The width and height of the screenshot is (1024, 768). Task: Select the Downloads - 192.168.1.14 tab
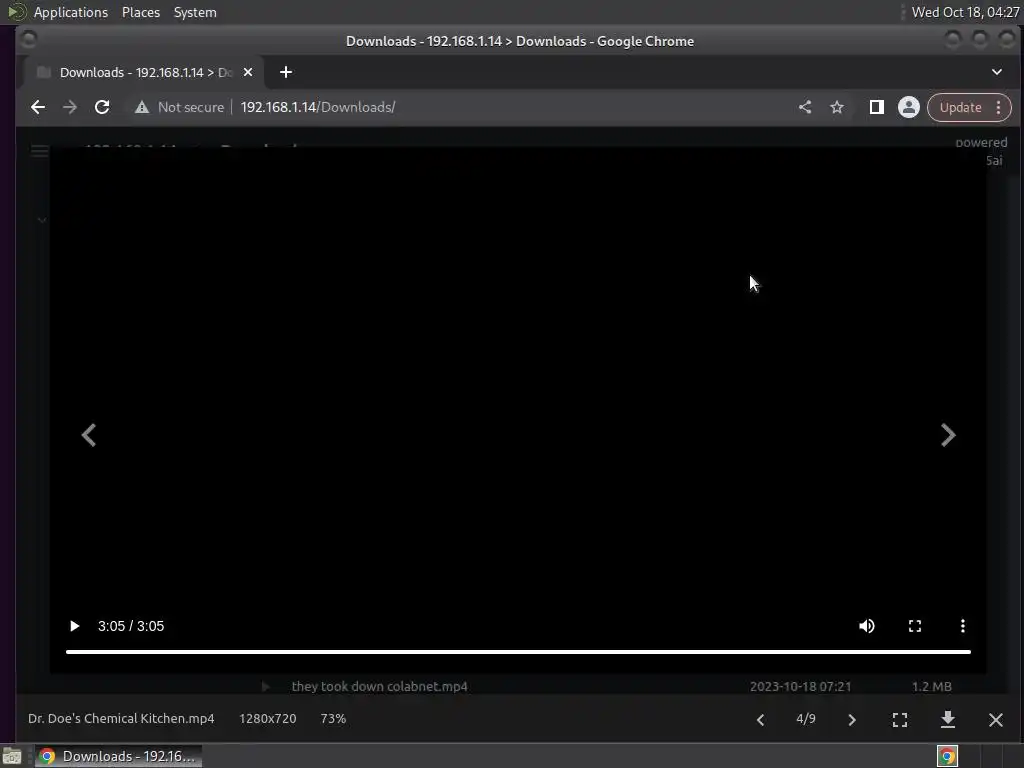(x=144, y=72)
